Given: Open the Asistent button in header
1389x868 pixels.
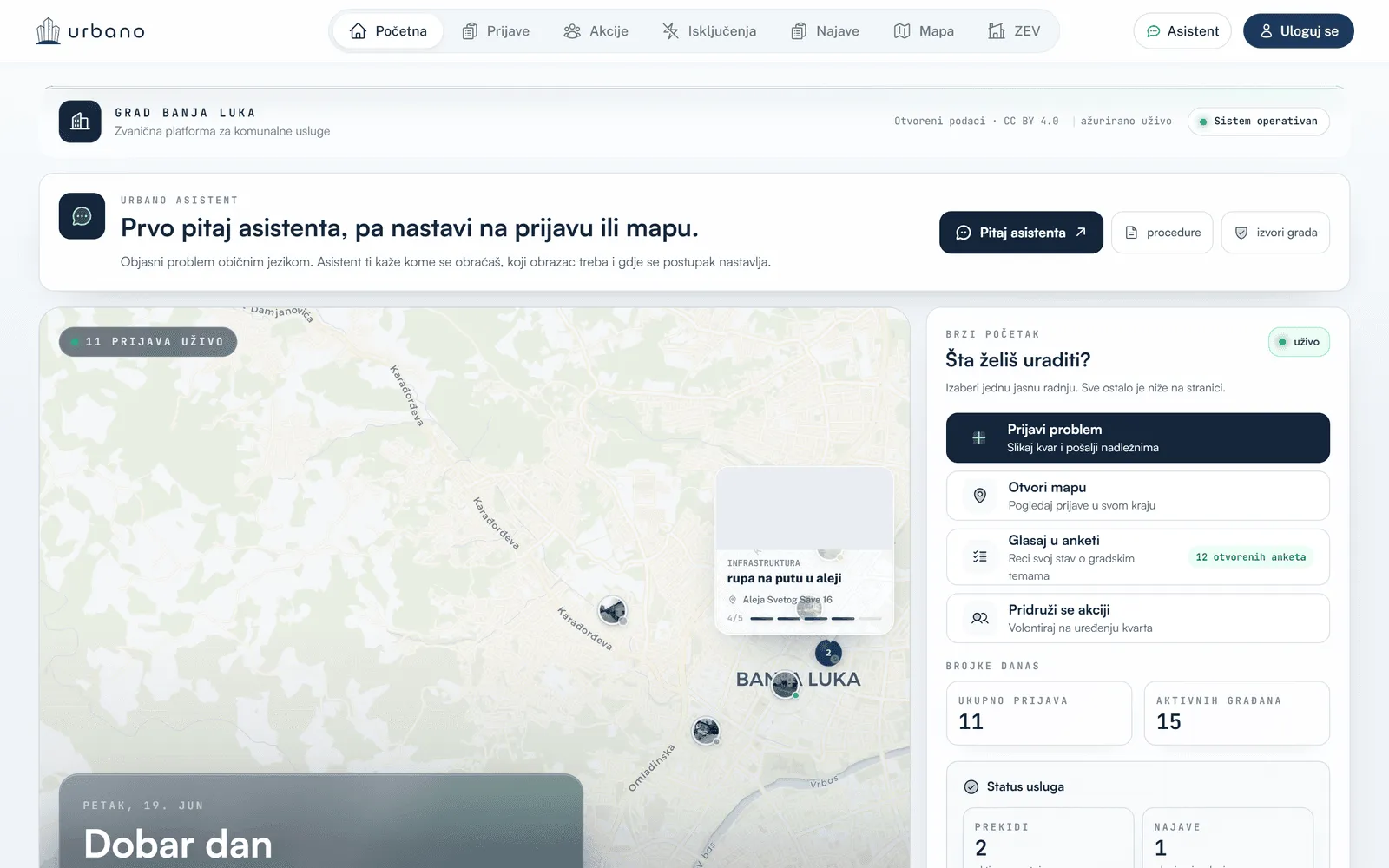Looking at the screenshot, I should [x=1182, y=31].
